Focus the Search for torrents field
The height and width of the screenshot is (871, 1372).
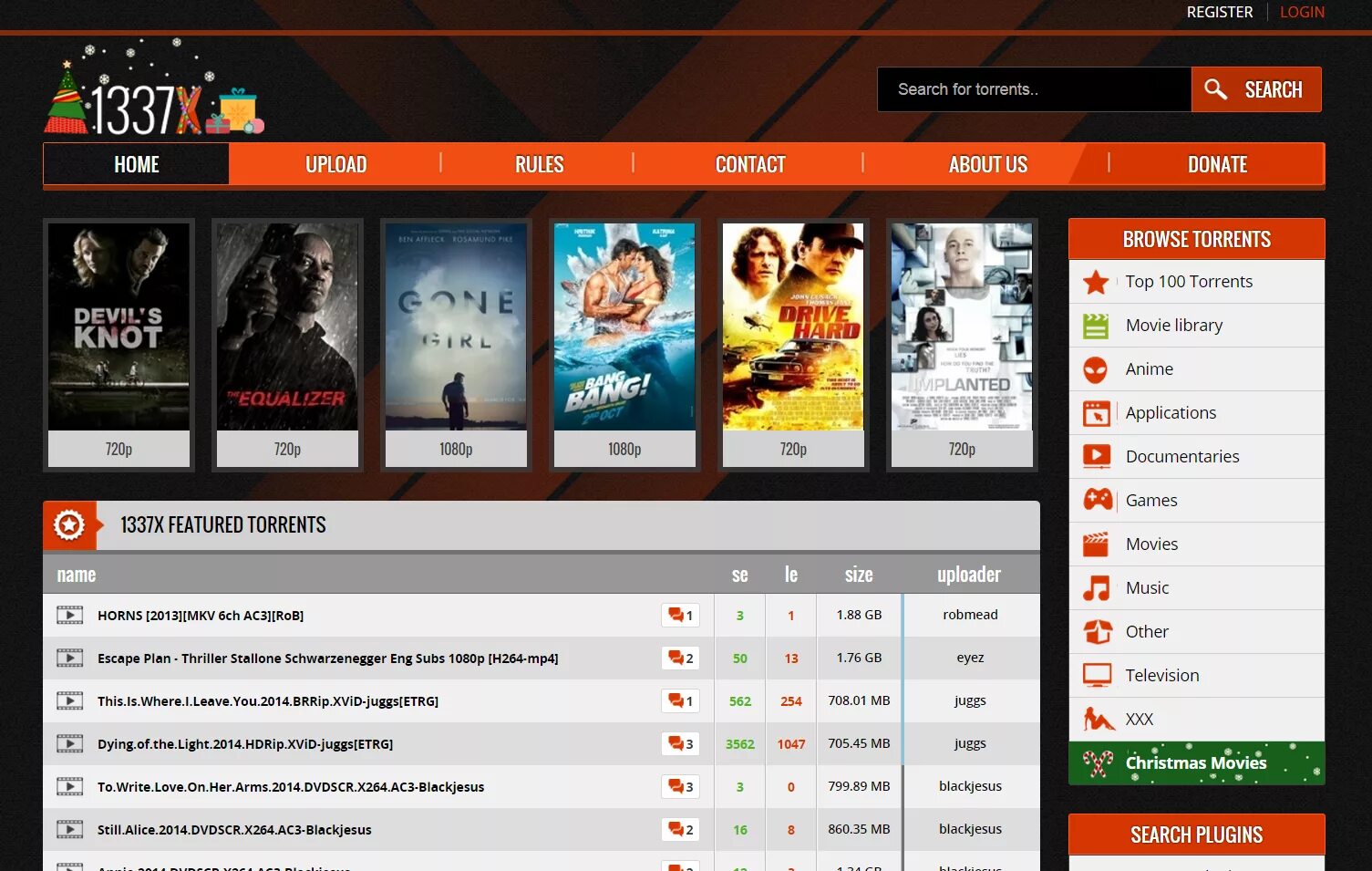click(1034, 89)
